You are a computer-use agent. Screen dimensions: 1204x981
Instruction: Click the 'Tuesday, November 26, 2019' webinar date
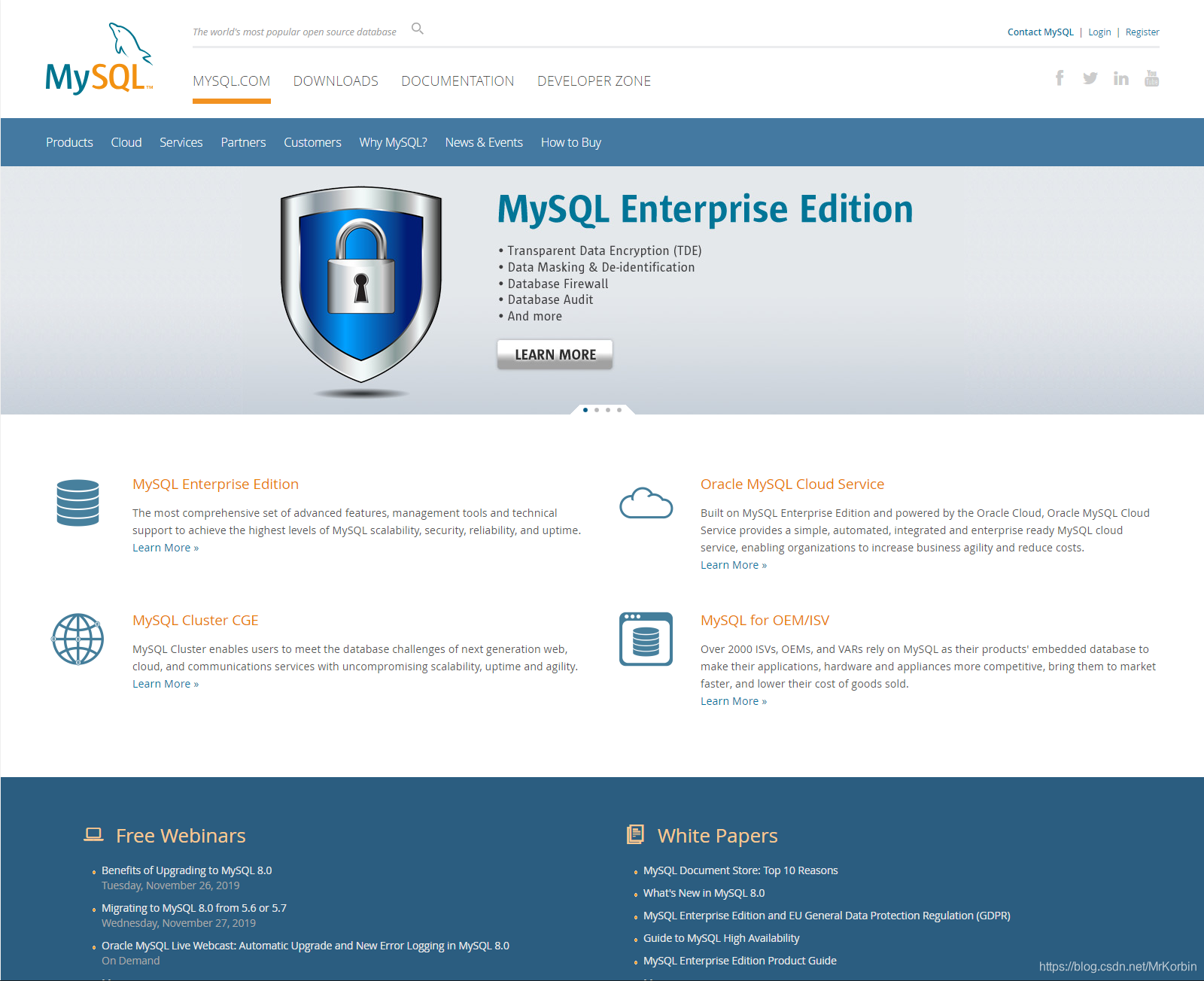pos(171,885)
